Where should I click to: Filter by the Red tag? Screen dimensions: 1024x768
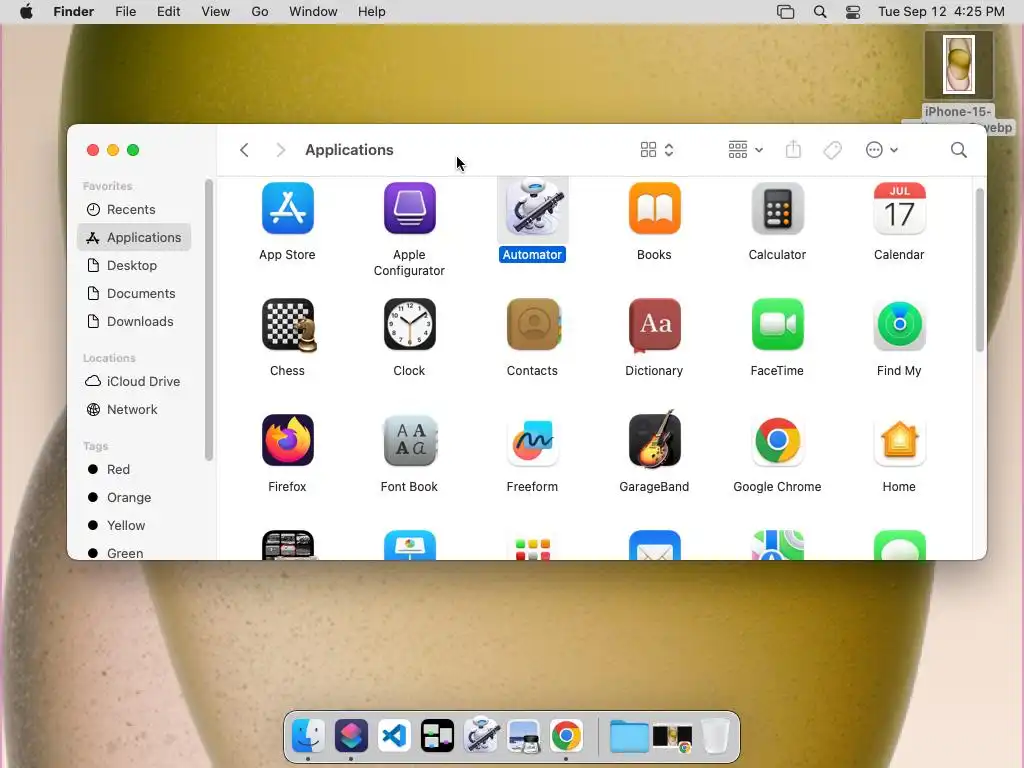(x=134, y=470)
